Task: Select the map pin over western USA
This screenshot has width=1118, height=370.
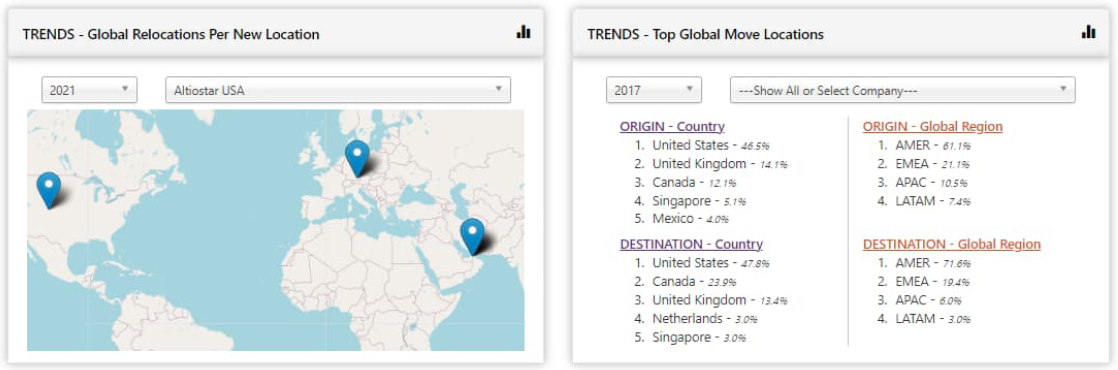Action: [x=48, y=190]
